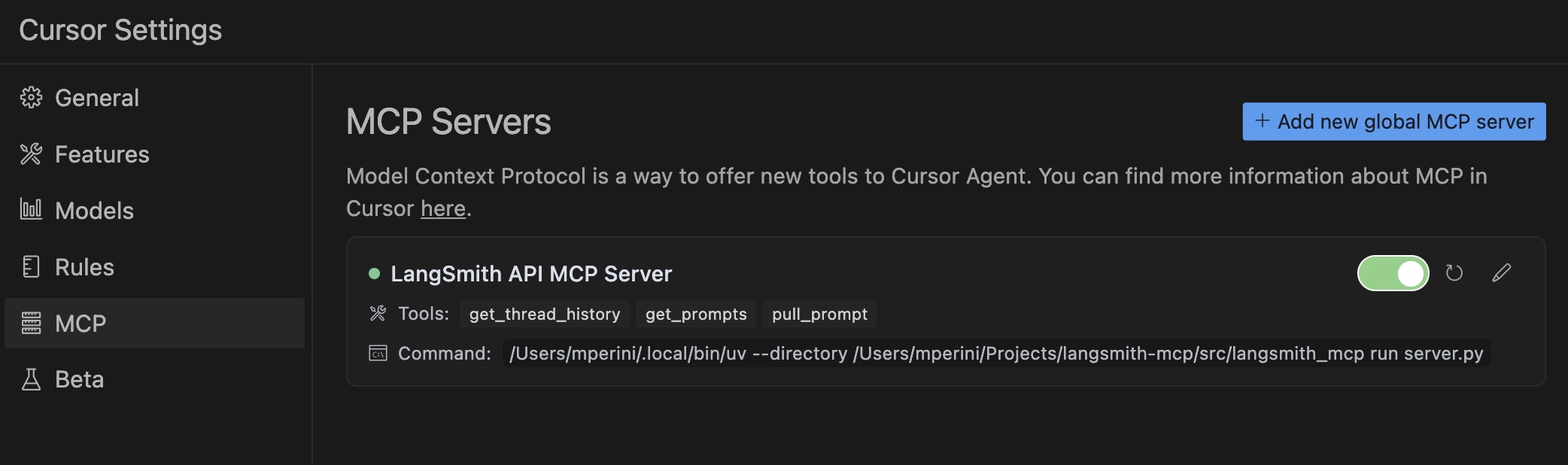The image size is (1568, 465).
Task: Click the gear icon beside General
Action: tap(31, 97)
